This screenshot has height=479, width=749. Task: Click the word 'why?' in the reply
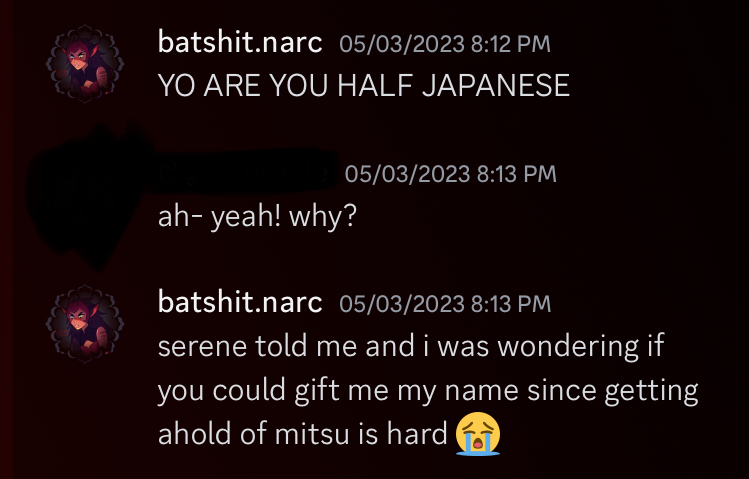[323, 217]
